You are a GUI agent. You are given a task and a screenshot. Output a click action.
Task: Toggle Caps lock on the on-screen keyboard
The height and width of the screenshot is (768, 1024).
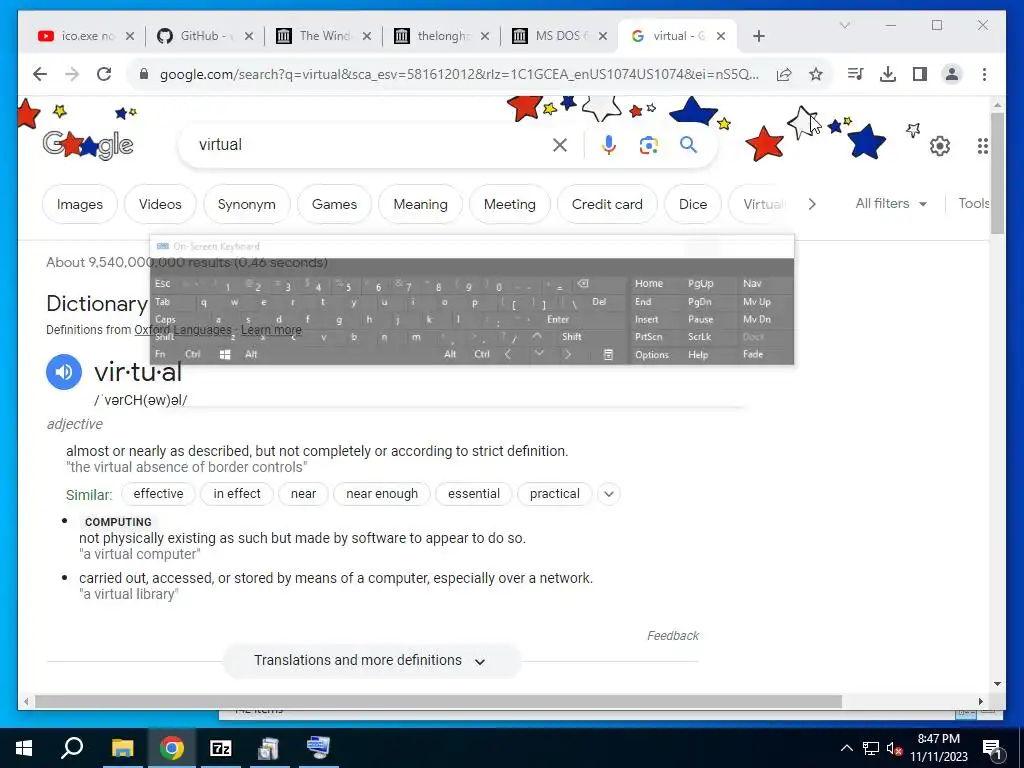tap(166, 319)
